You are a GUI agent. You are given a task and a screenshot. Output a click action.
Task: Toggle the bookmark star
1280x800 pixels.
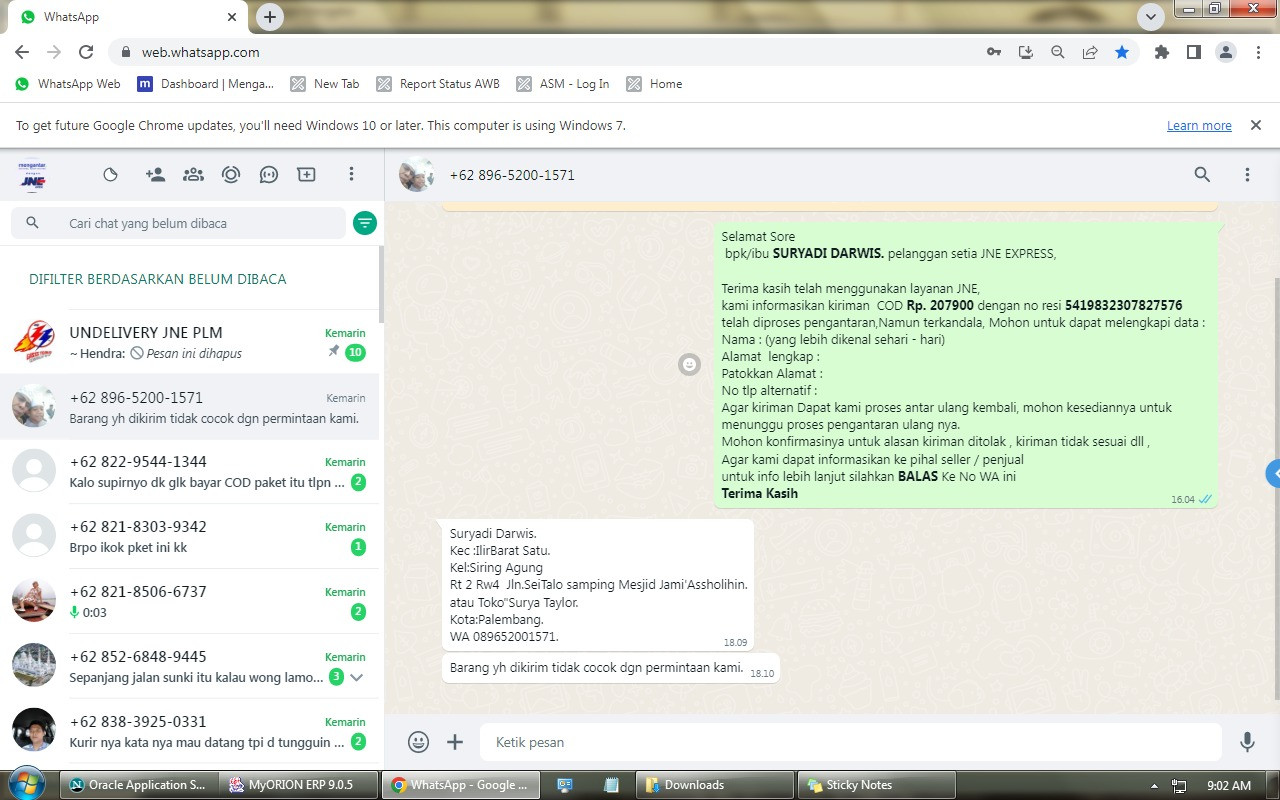[1122, 52]
